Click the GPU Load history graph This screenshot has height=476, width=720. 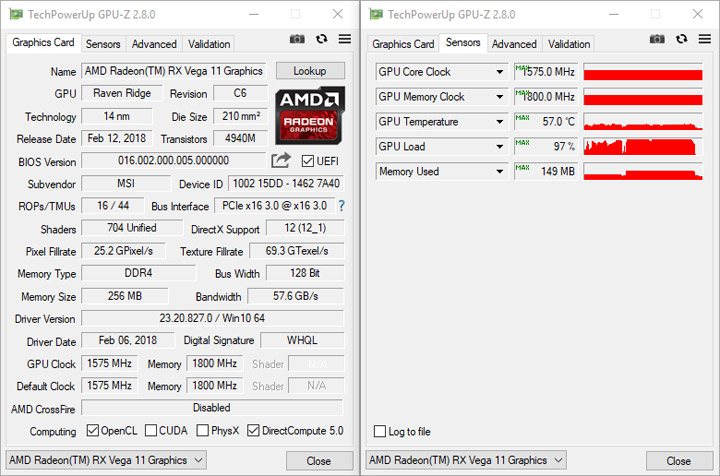click(643, 146)
